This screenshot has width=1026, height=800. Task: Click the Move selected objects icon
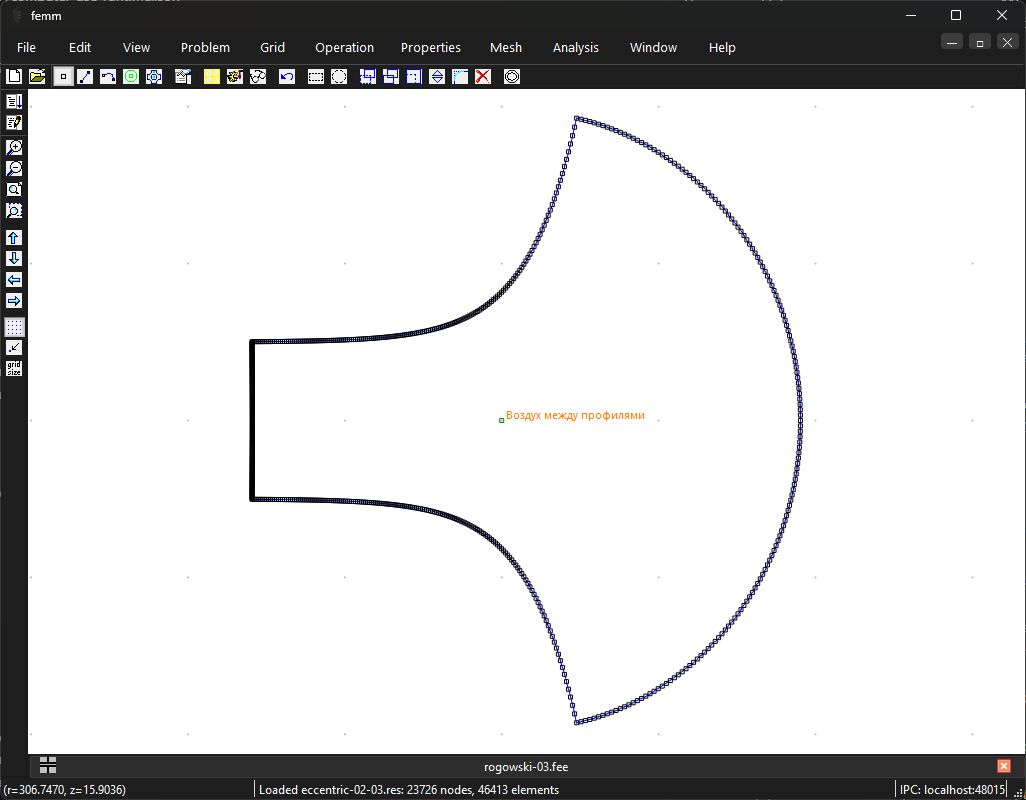pos(368,77)
